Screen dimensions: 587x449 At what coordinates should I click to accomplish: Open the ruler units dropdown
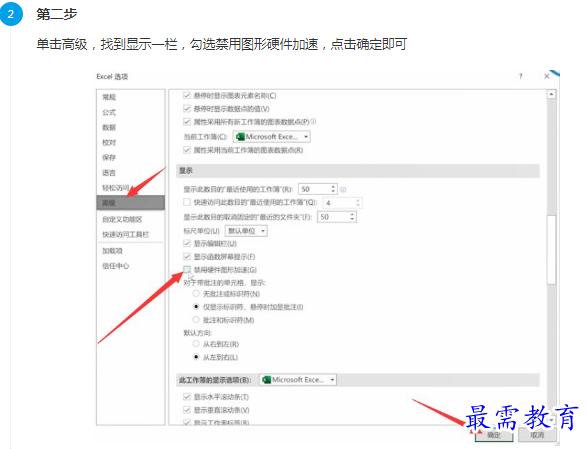tap(246, 231)
